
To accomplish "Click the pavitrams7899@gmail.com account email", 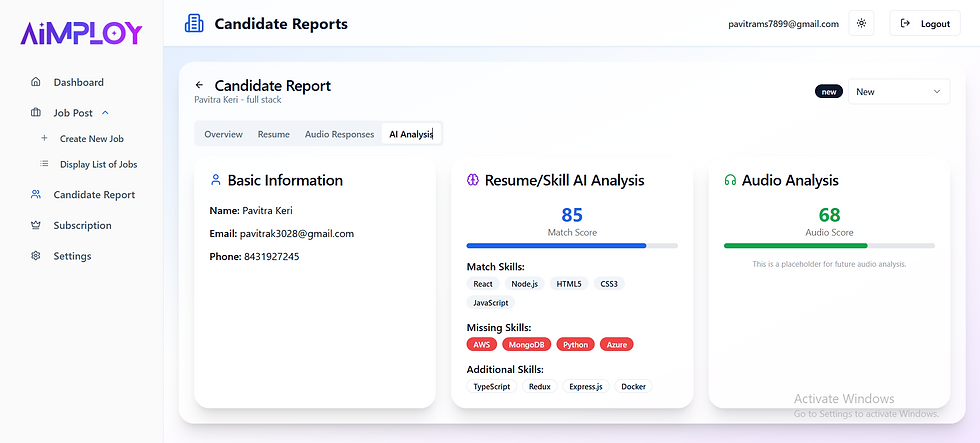I will (x=783, y=24).
